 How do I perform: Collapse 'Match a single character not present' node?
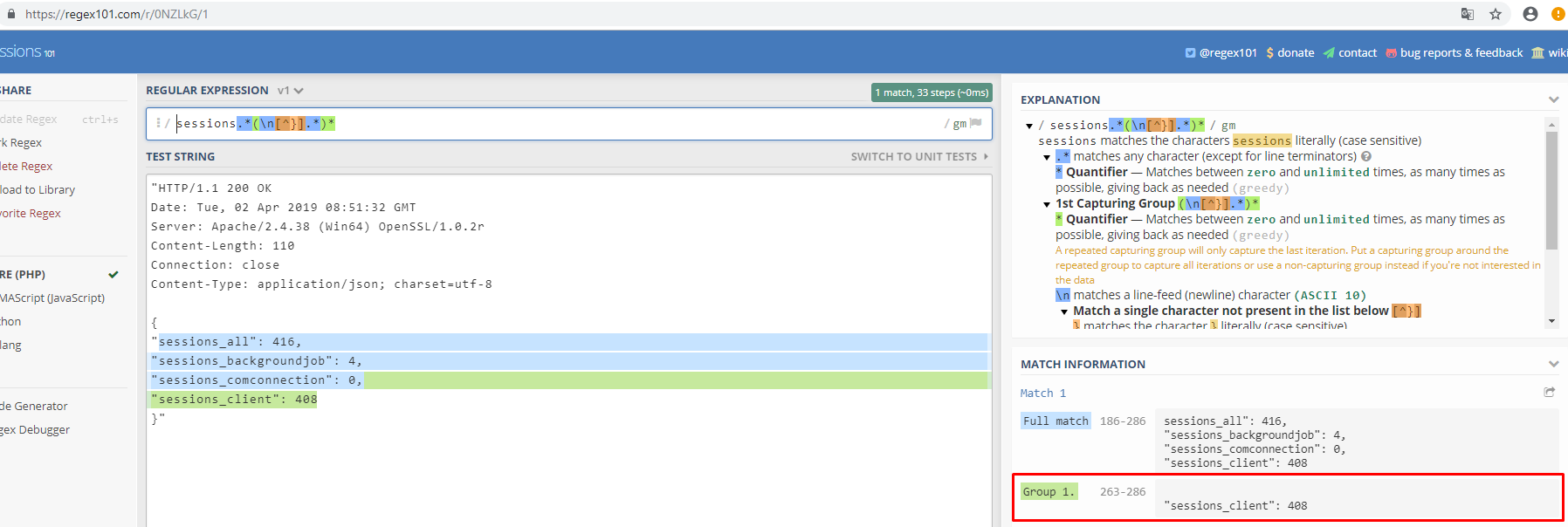[1064, 311]
